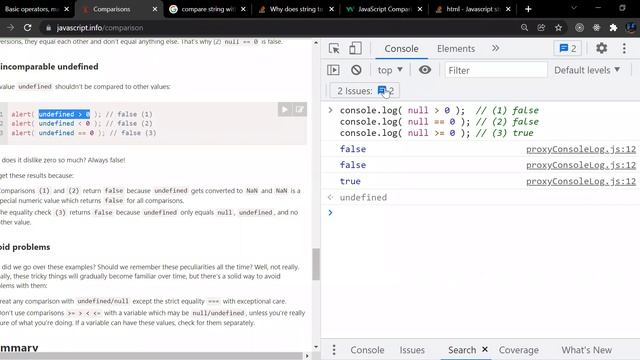Image resolution: width=640 pixels, height=360 pixels.
Task: Select the drawer Issues tab
Action: (412, 350)
